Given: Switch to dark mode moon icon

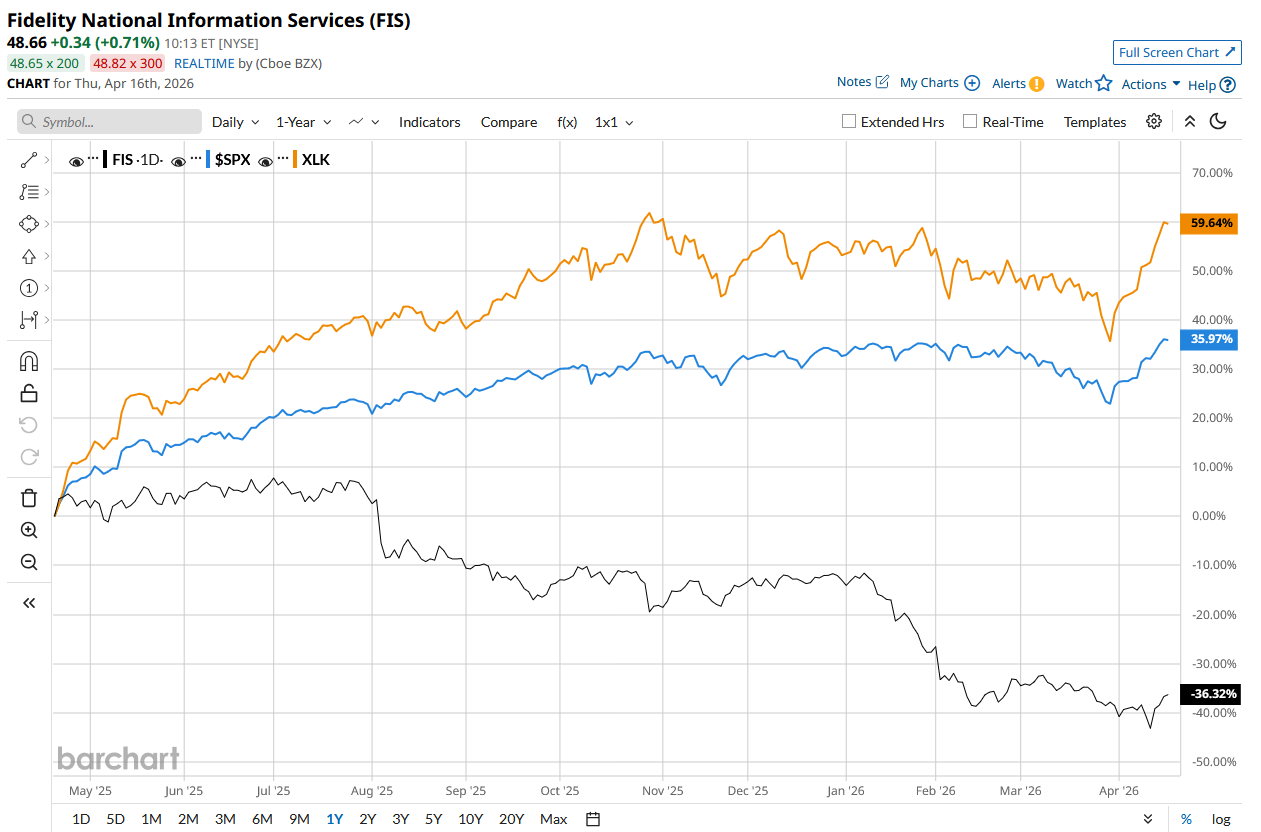Looking at the screenshot, I should [x=1218, y=122].
